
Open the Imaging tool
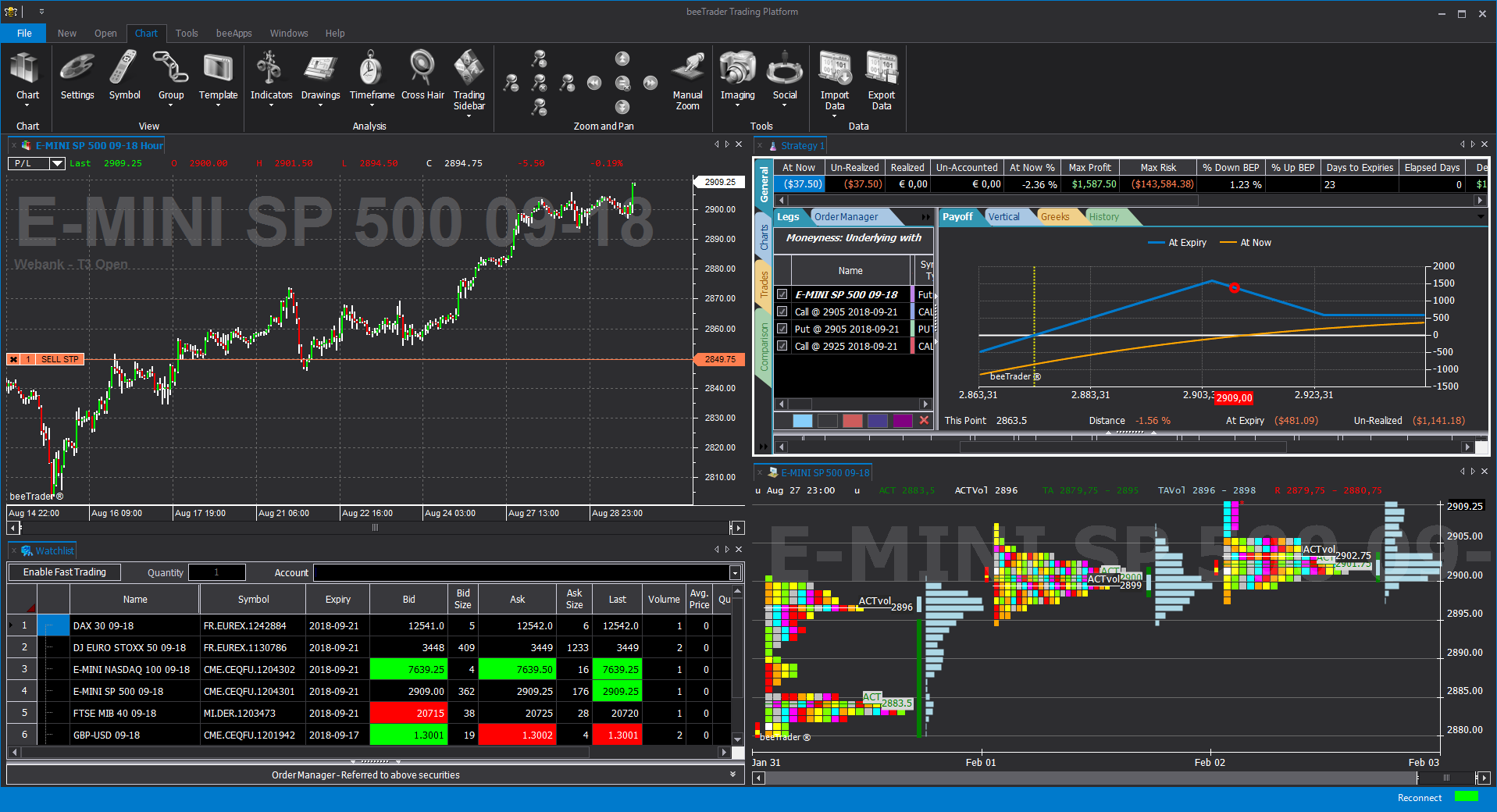pos(737,77)
